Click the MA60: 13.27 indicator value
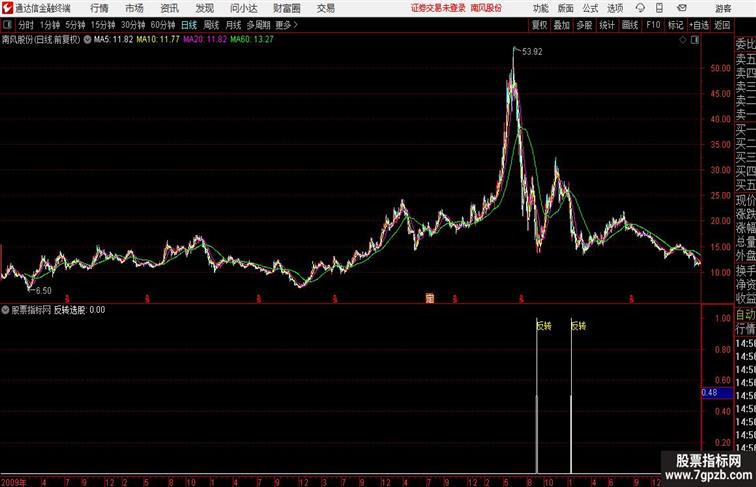The image size is (756, 487). tap(252, 40)
